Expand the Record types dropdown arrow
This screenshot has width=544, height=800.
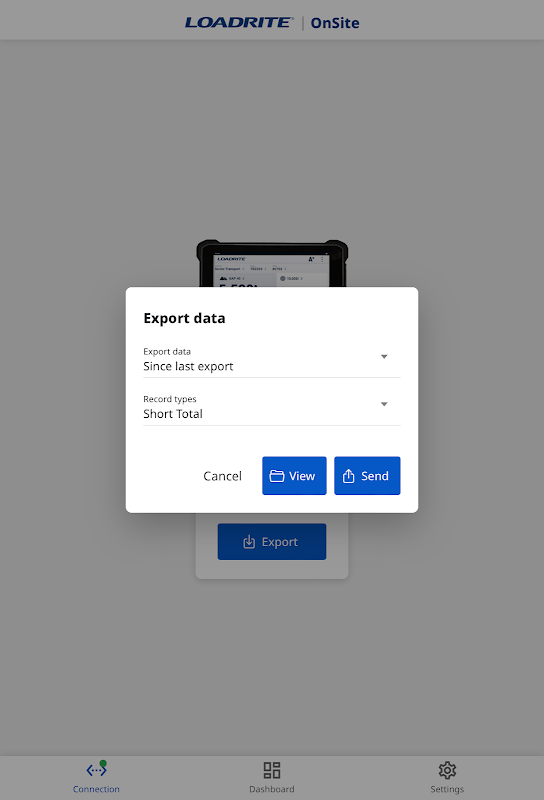pyautogui.click(x=384, y=404)
